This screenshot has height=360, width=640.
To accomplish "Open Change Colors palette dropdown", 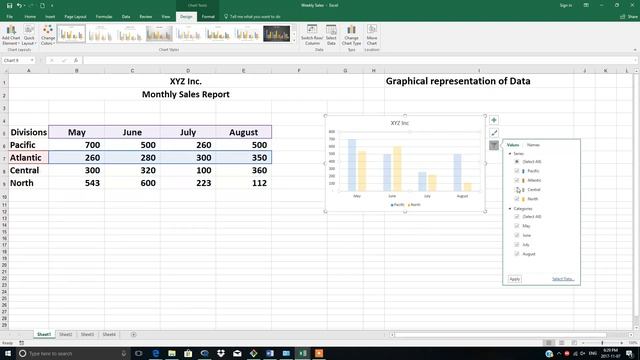I will pos(48,35).
